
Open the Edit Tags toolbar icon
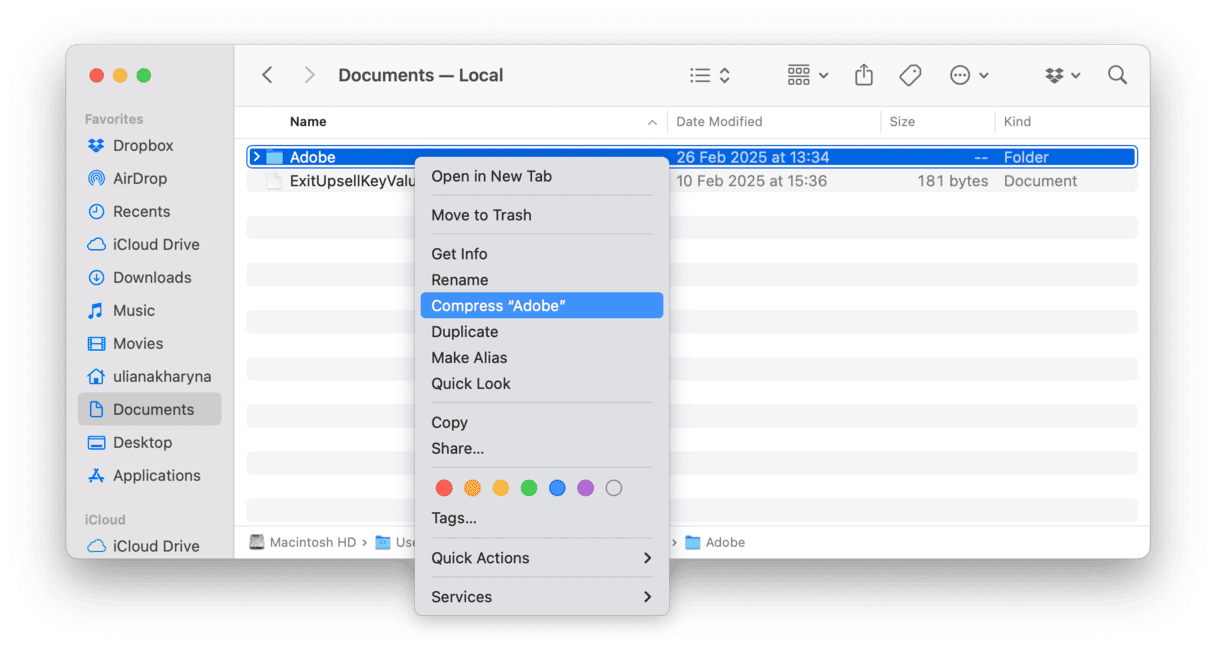click(x=910, y=75)
